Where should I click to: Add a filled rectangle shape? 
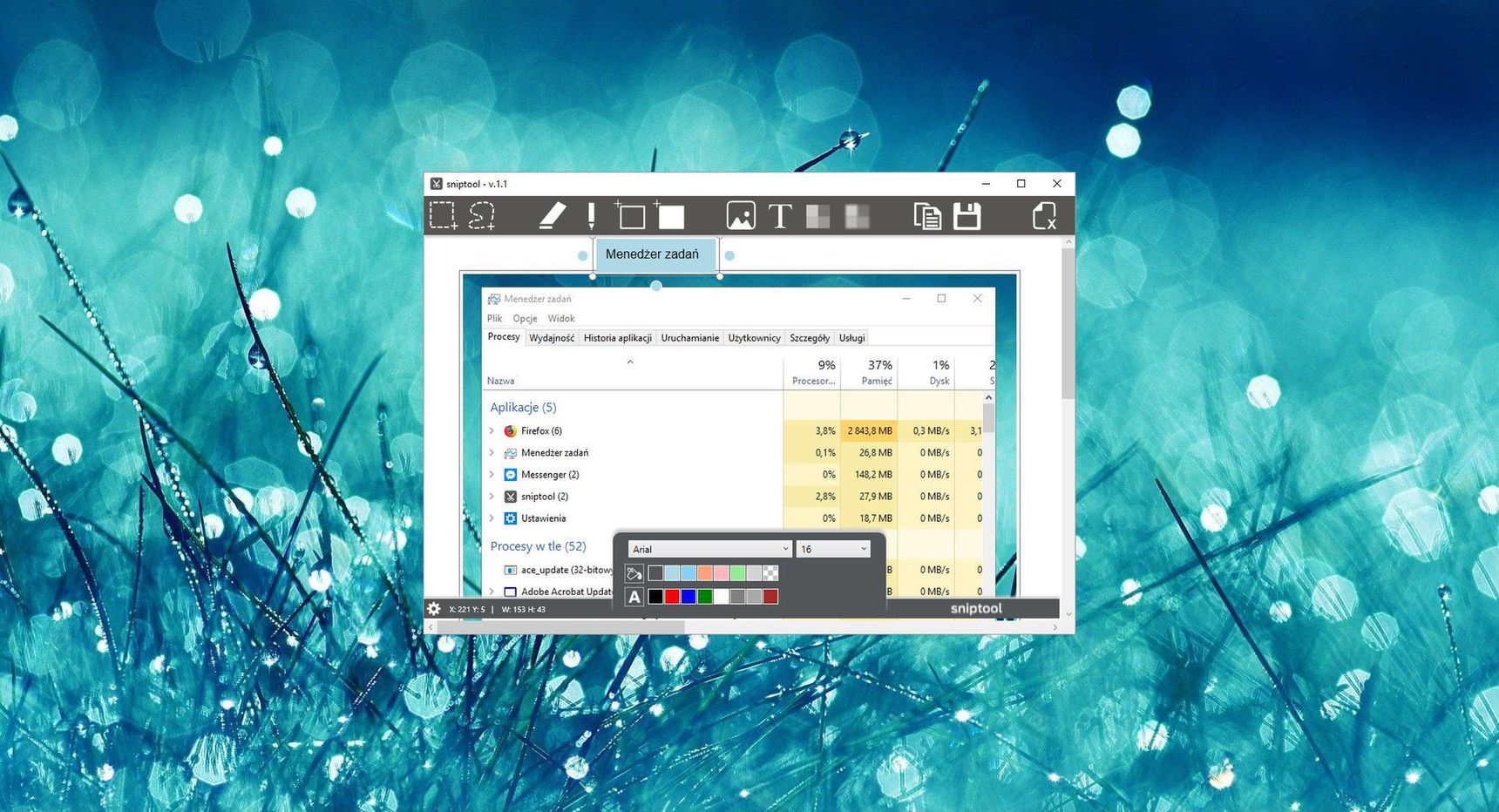point(669,215)
